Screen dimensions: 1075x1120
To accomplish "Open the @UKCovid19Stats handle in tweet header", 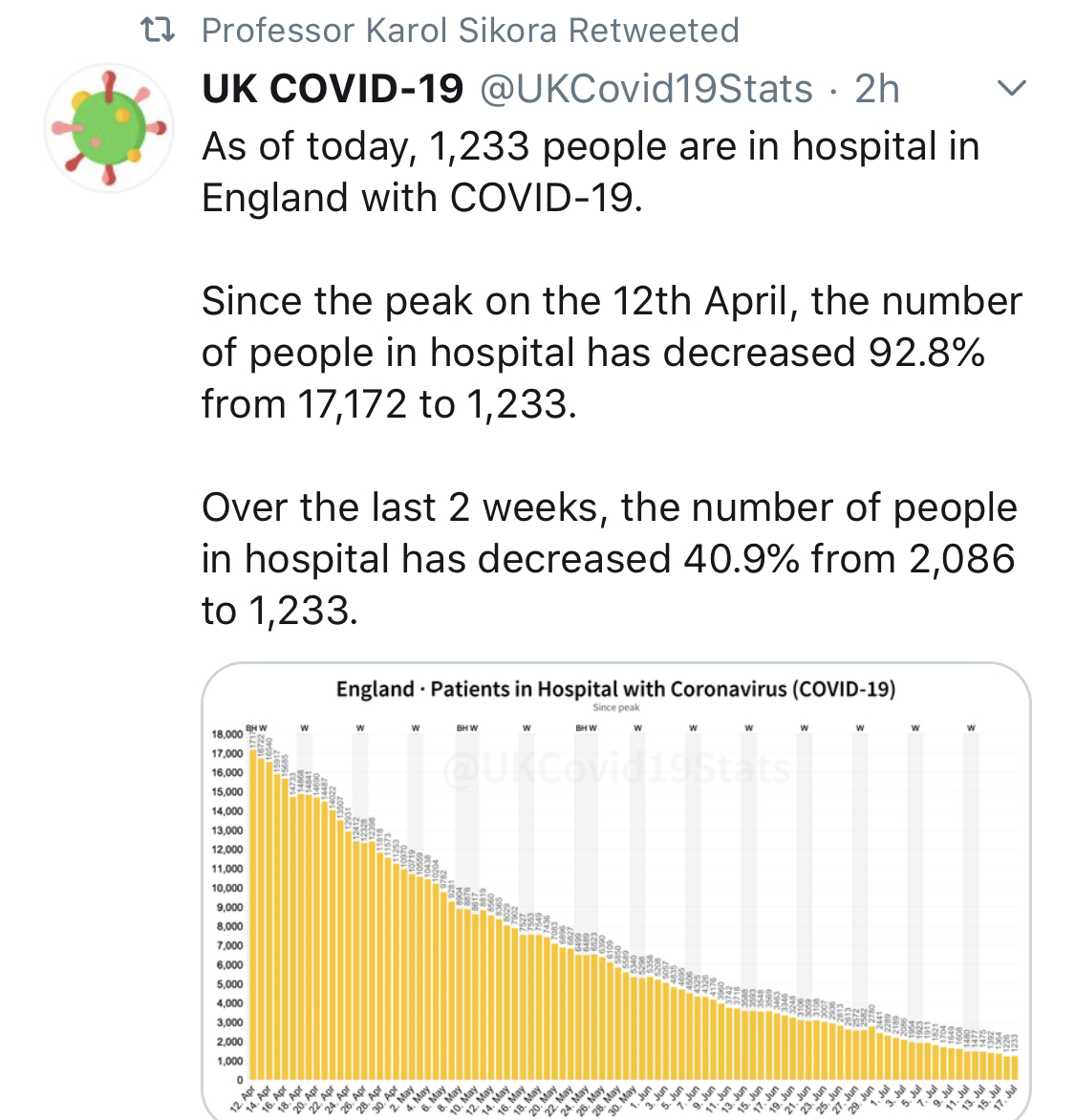I will (645, 89).
